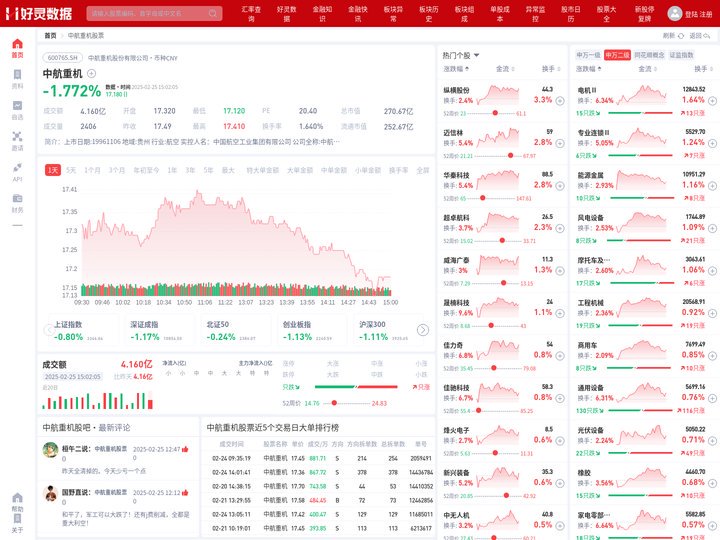Switch chart to 大单金额

coord(300,170)
